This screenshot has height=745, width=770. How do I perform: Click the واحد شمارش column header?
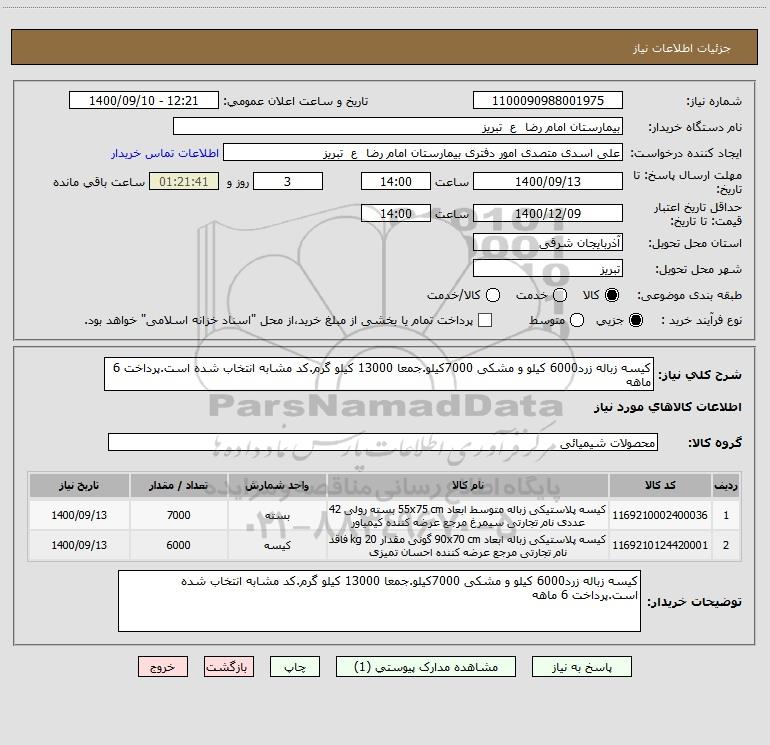[277, 485]
